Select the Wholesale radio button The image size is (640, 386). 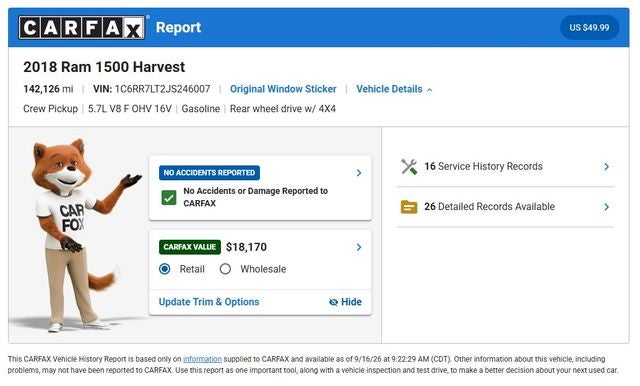[x=225, y=269]
